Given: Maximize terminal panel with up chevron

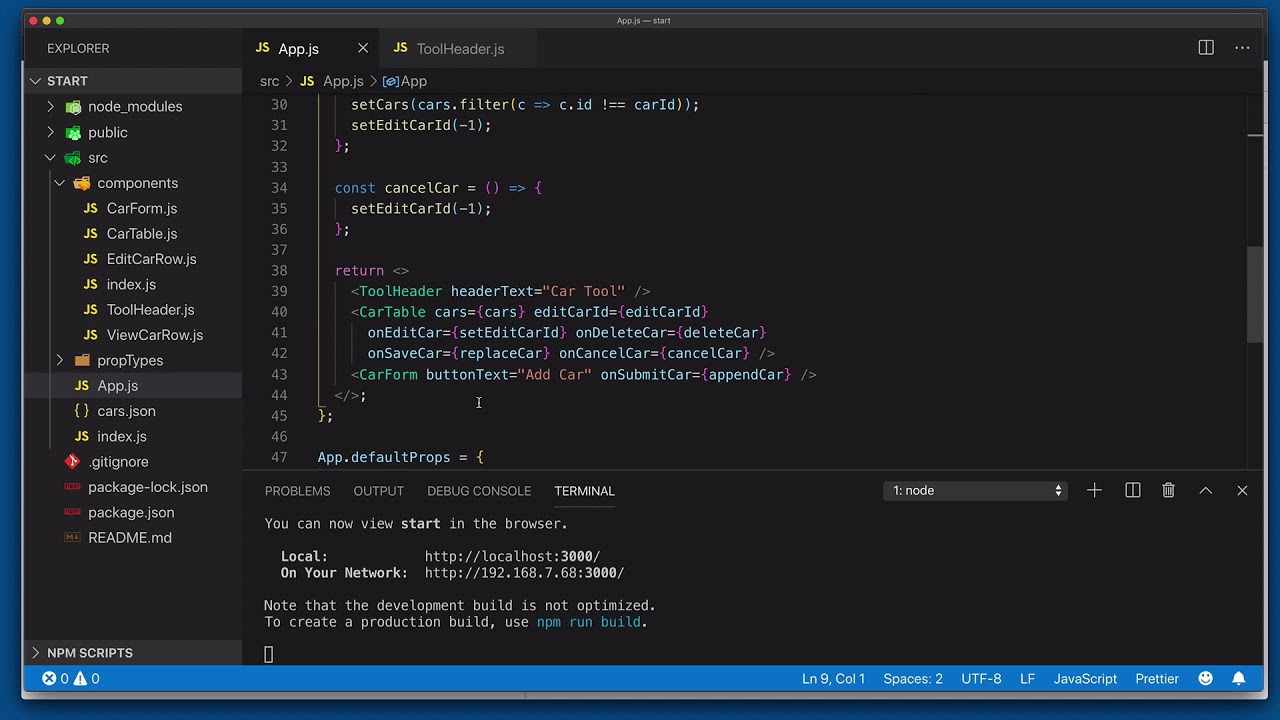Looking at the screenshot, I should tap(1205, 490).
